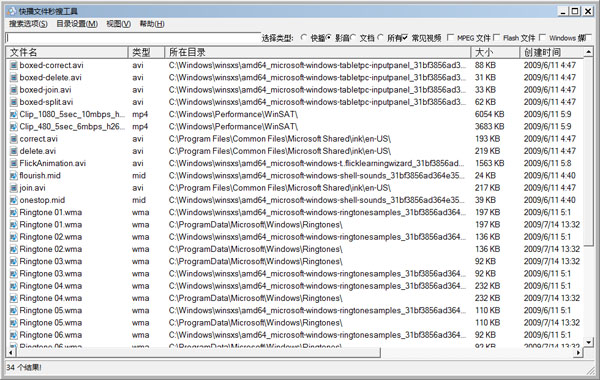Uncheck the 常见视频 checkbox
Image resolution: width=600 pixels, height=380 pixels.
click(405, 38)
